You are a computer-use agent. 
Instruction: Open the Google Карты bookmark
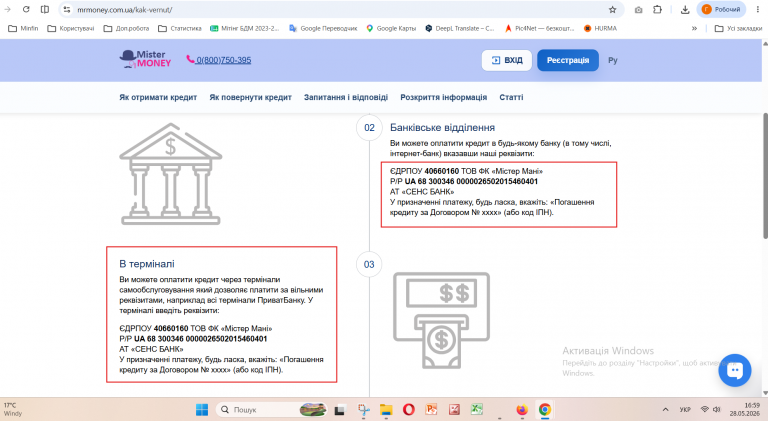[x=391, y=28]
